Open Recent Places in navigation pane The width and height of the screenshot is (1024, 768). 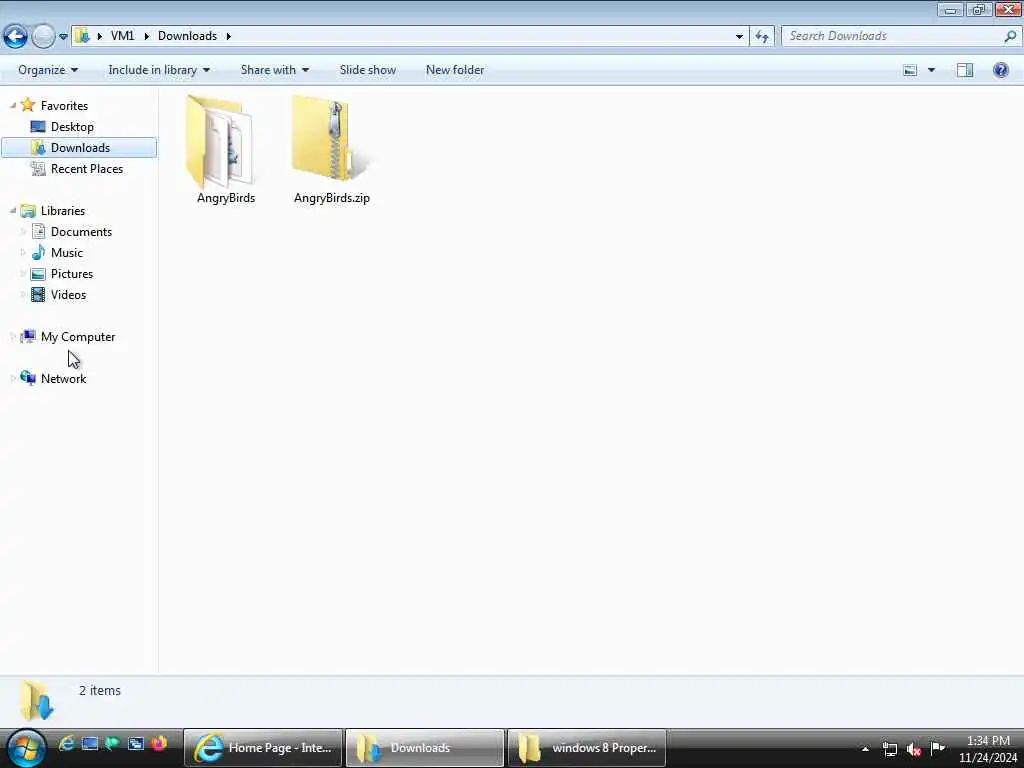87,168
